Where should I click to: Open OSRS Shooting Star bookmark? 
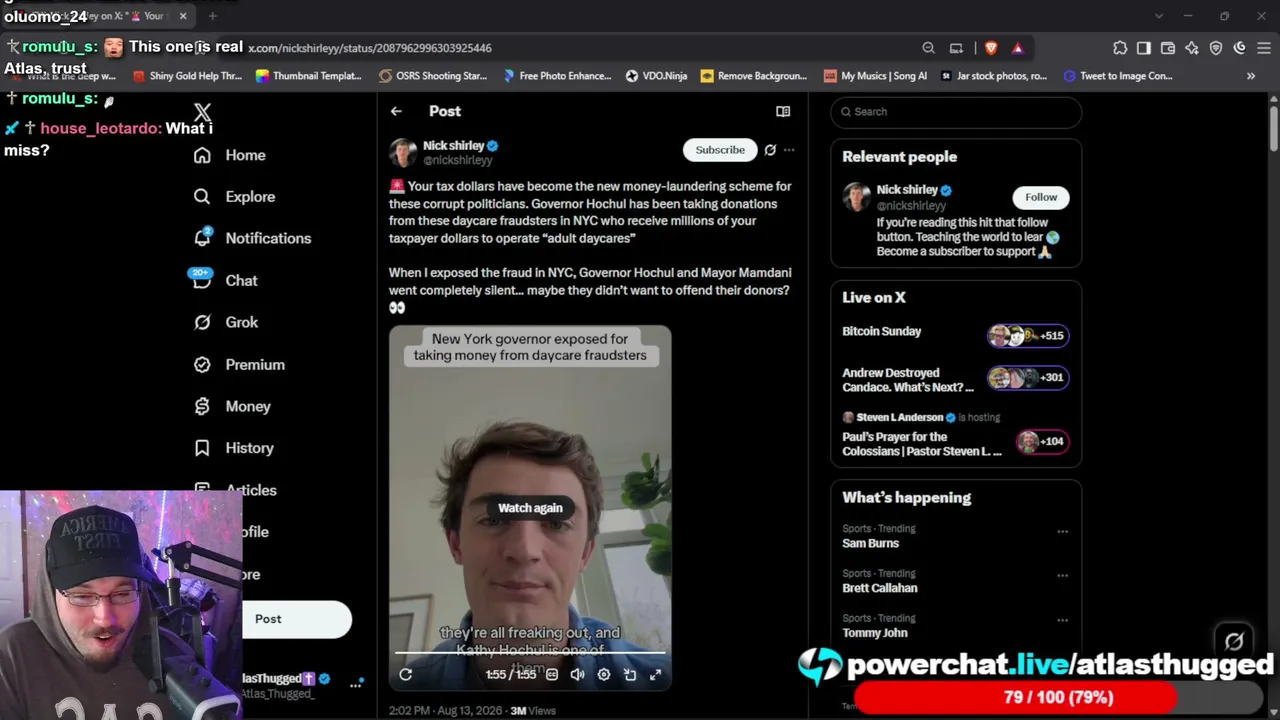point(433,76)
